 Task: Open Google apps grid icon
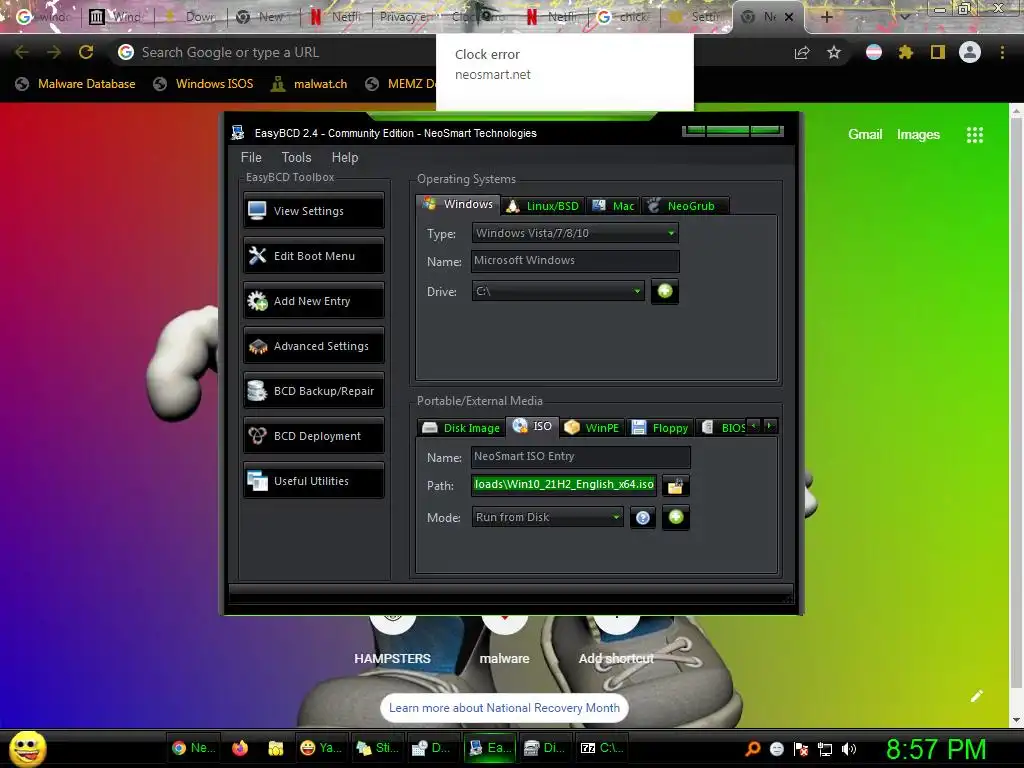coord(975,135)
